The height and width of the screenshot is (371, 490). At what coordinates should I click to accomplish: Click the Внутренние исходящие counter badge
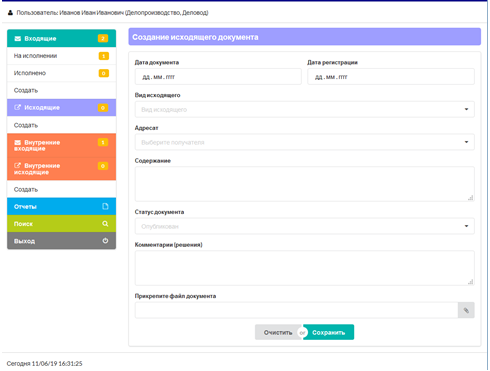click(x=103, y=166)
